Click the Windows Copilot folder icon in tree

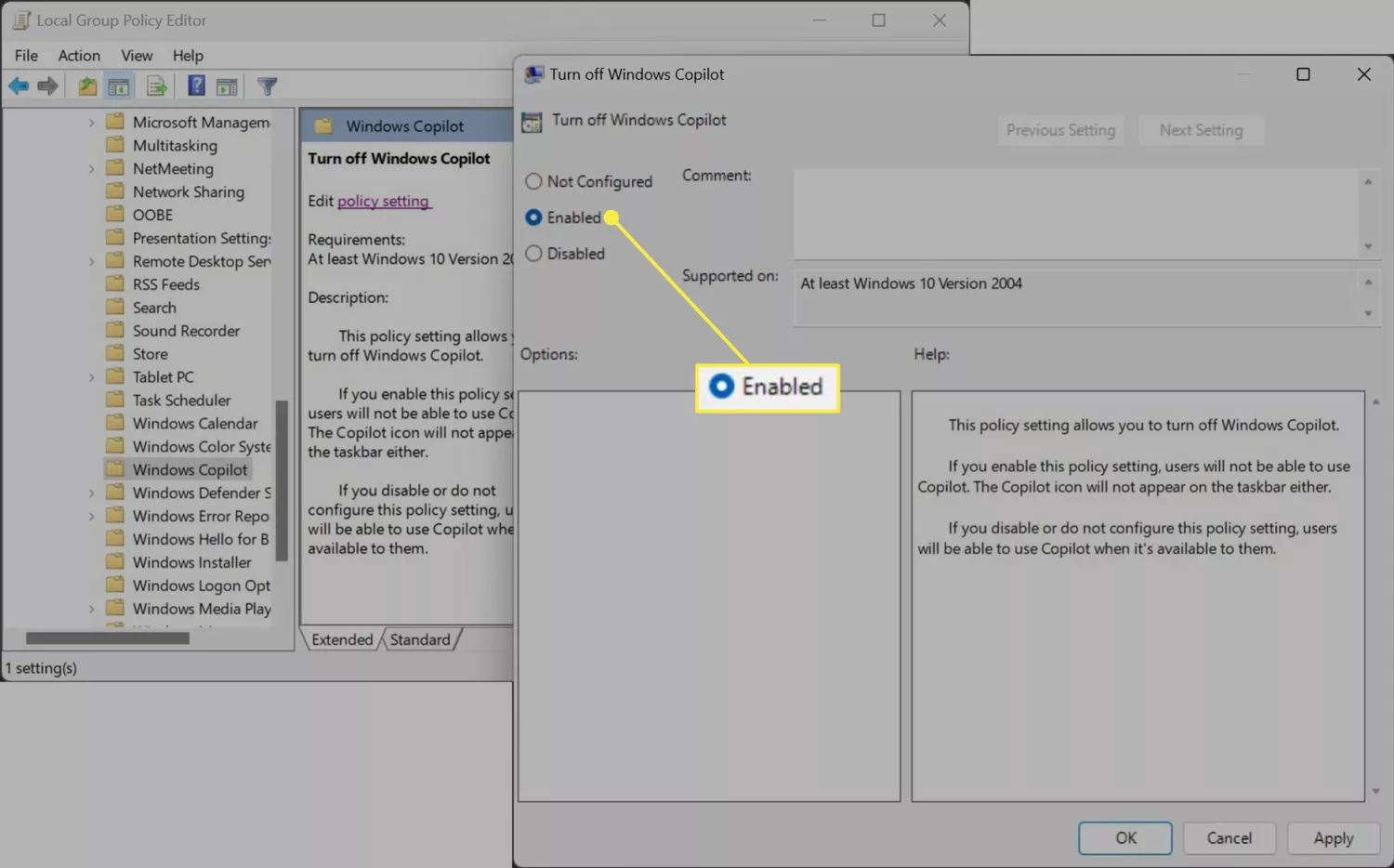[x=115, y=469]
